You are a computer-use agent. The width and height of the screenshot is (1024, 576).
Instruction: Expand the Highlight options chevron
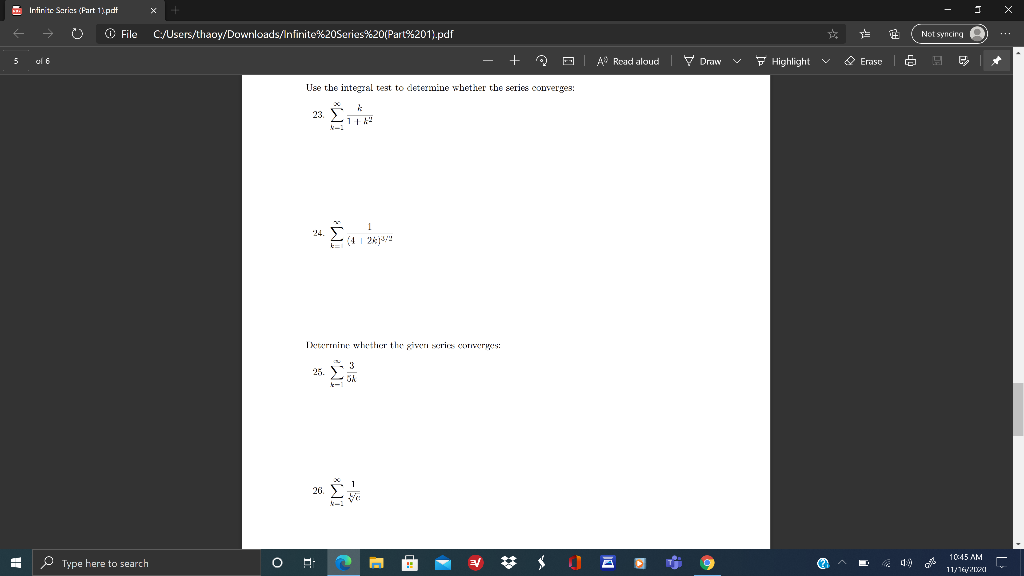[825, 61]
